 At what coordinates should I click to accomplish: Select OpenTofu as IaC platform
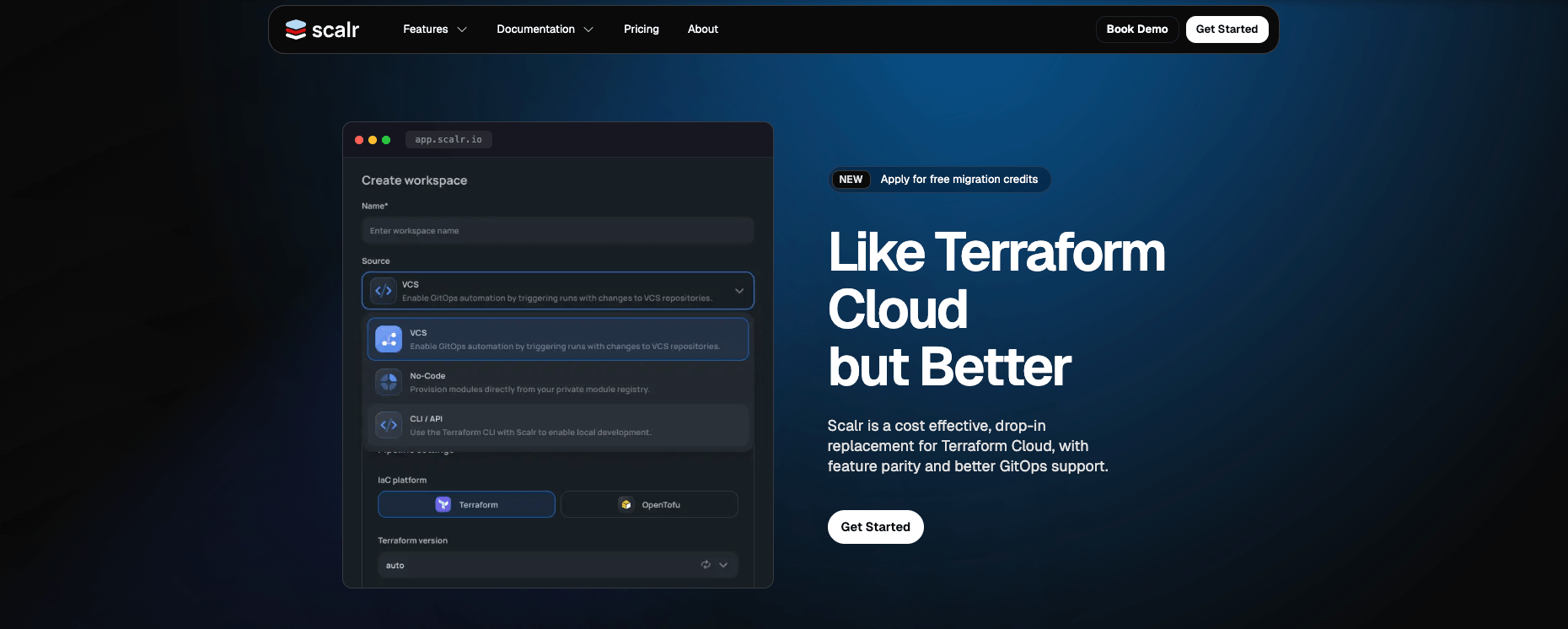click(649, 504)
